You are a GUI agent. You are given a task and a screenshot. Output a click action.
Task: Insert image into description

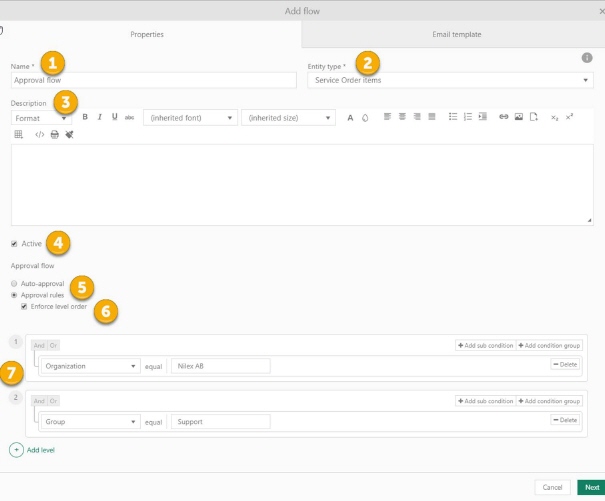519,117
